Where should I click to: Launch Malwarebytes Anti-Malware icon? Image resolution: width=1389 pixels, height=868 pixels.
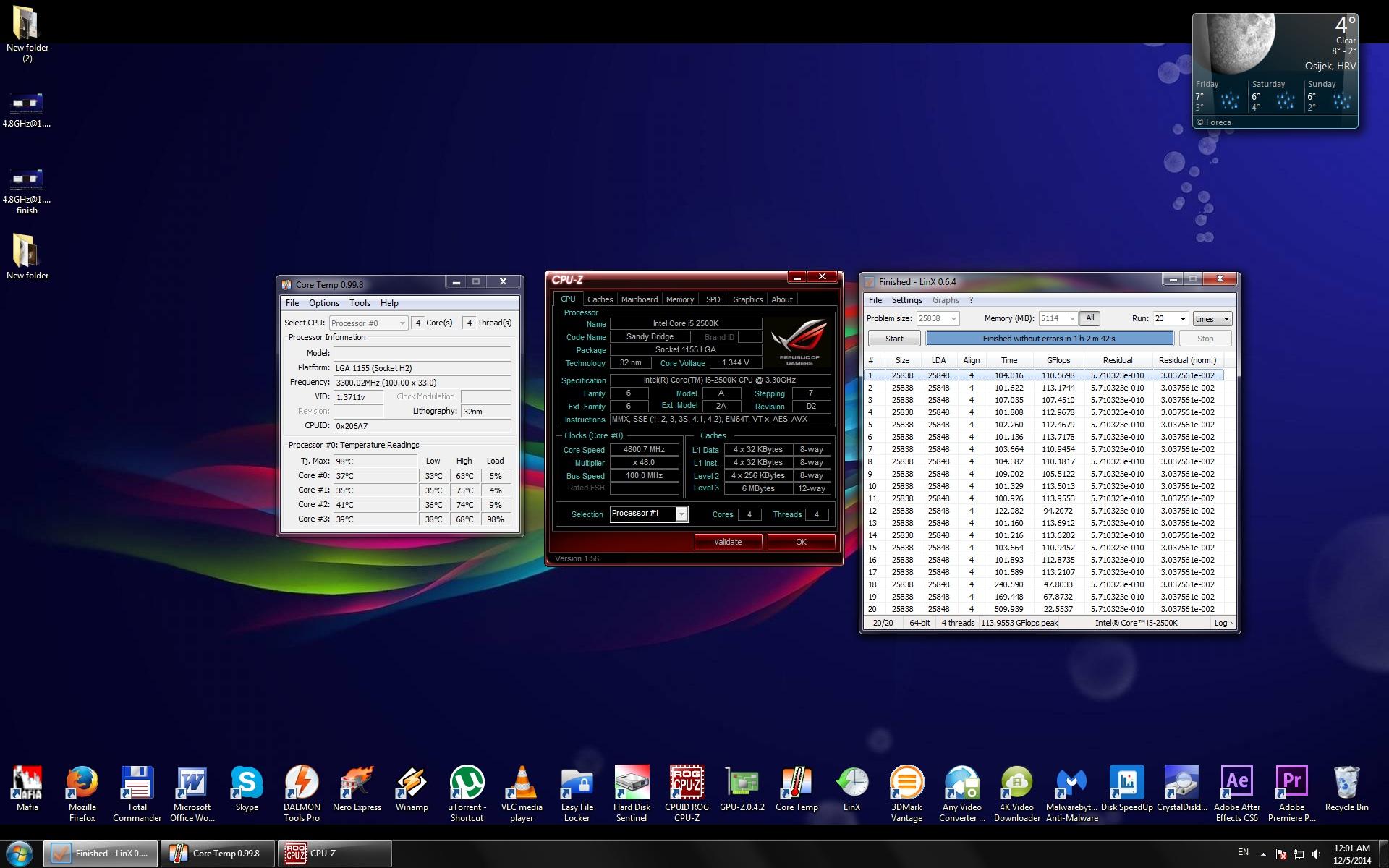point(1071,793)
